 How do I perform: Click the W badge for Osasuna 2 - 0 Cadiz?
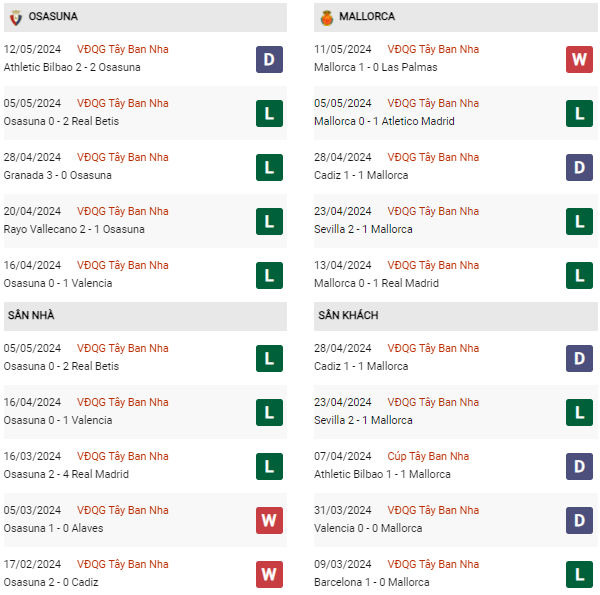269,574
